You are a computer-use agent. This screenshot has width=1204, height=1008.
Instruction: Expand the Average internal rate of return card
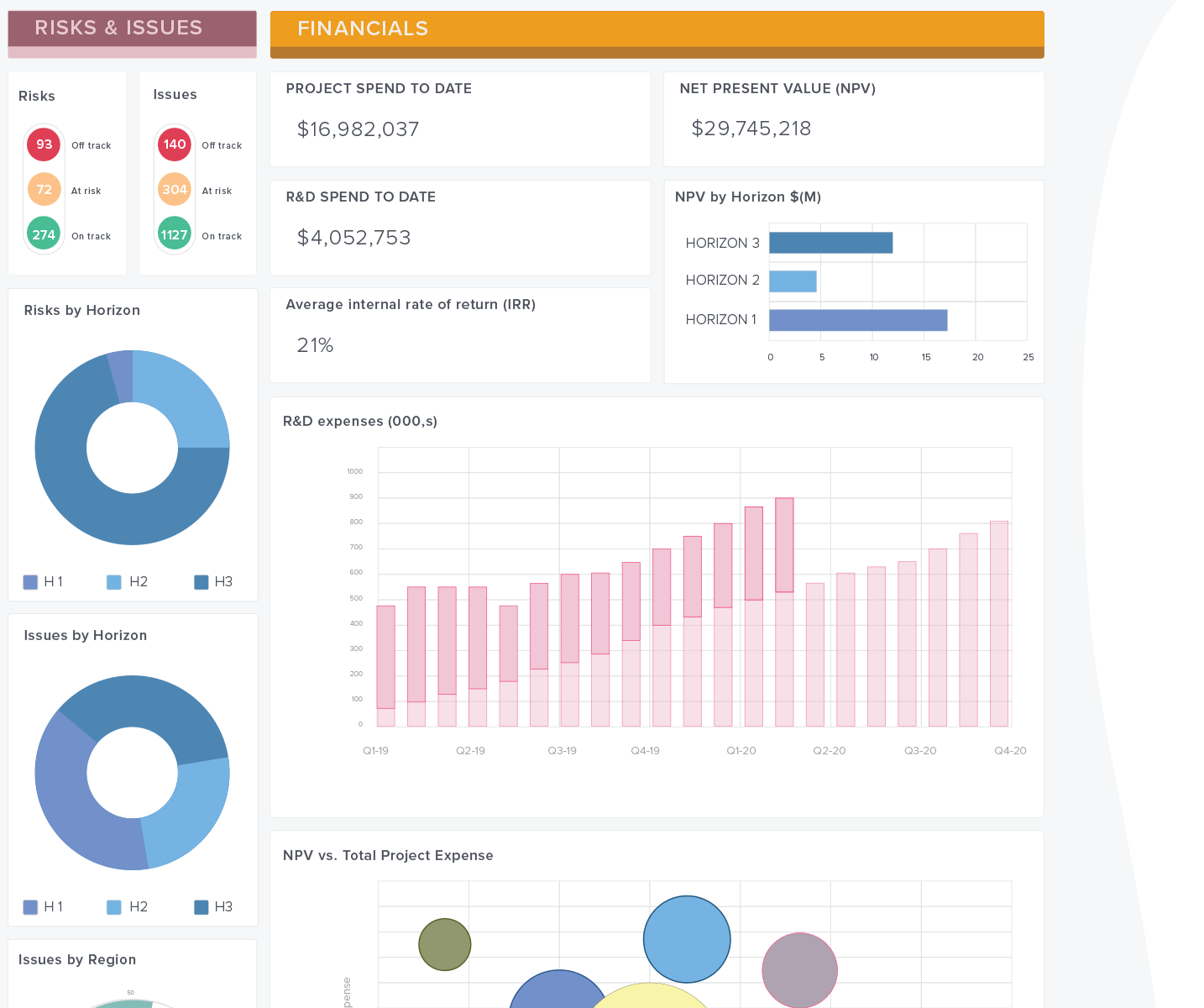pos(460,334)
